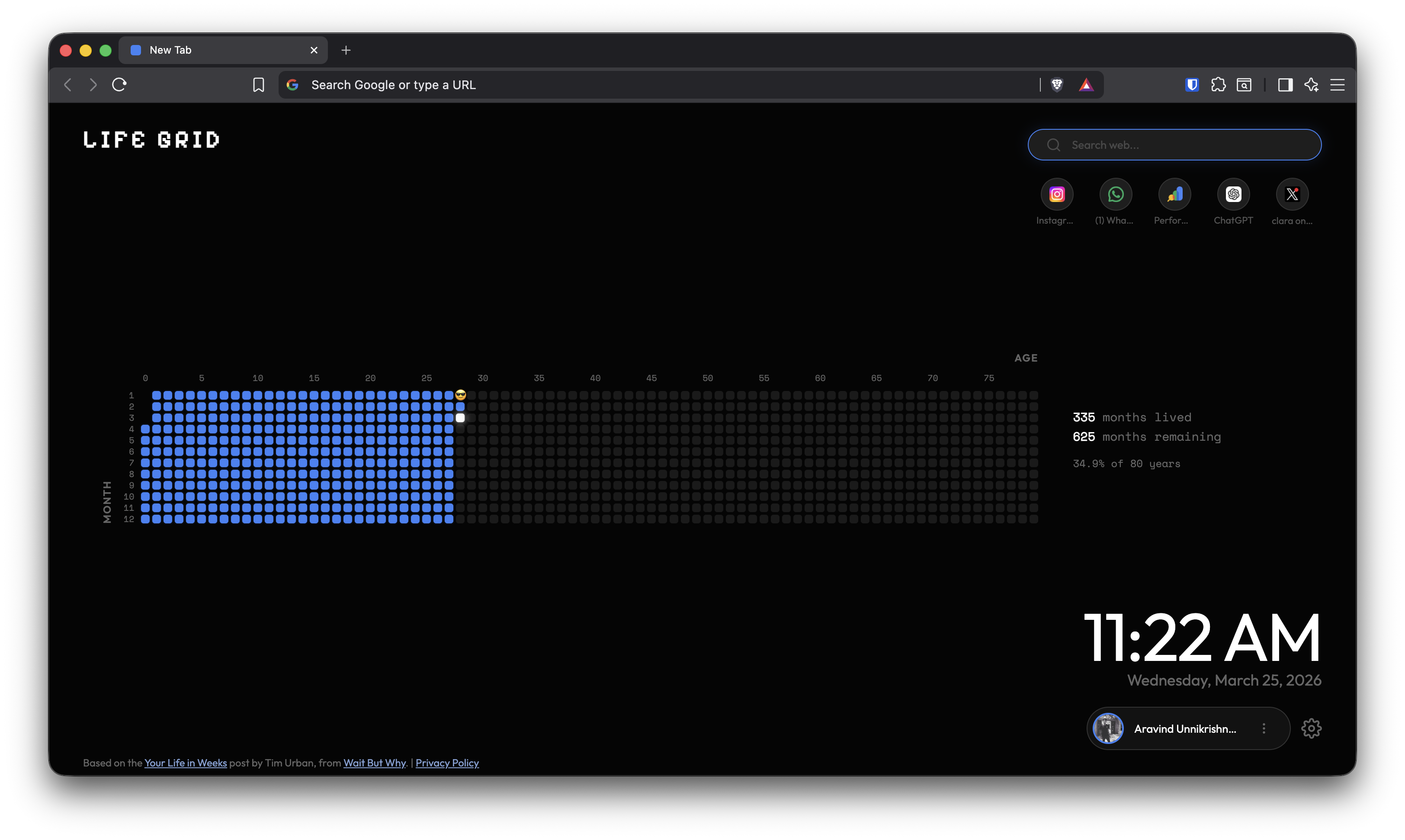Viewport: 1405px width, 840px height.
Task: Click the extensions puzzle icon
Action: click(1219, 84)
